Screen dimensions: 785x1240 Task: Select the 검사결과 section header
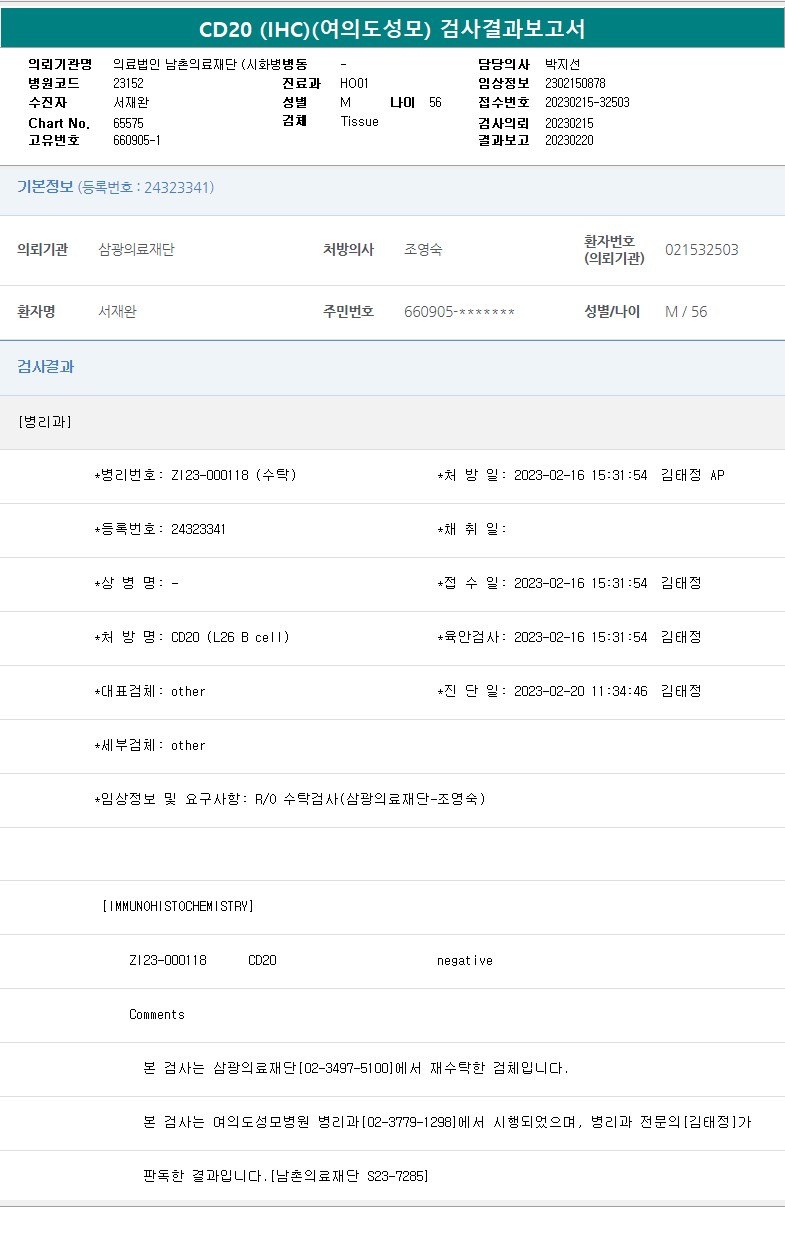point(45,367)
